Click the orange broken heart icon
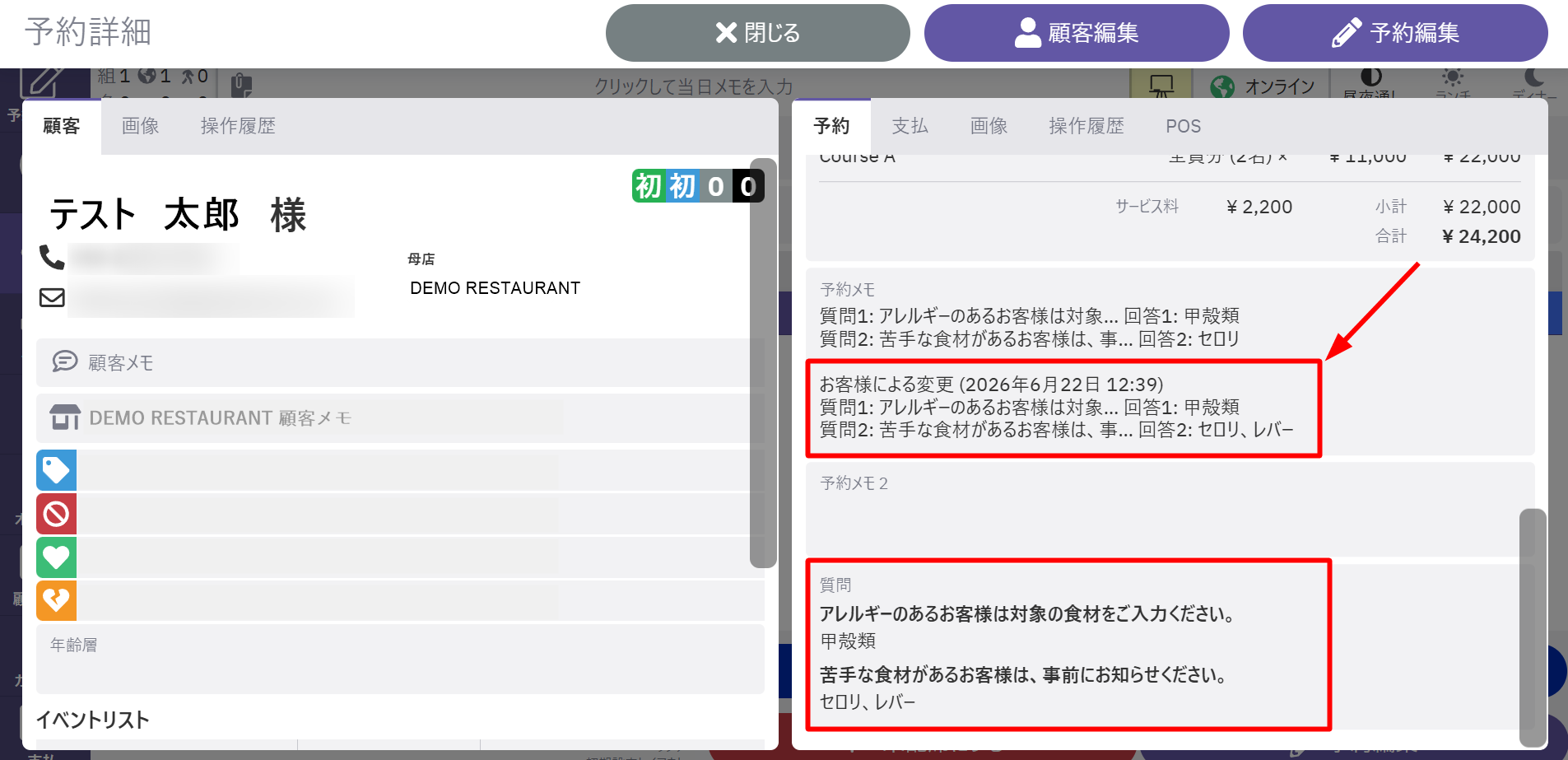Screen dimensions: 1568x760 click(x=56, y=600)
